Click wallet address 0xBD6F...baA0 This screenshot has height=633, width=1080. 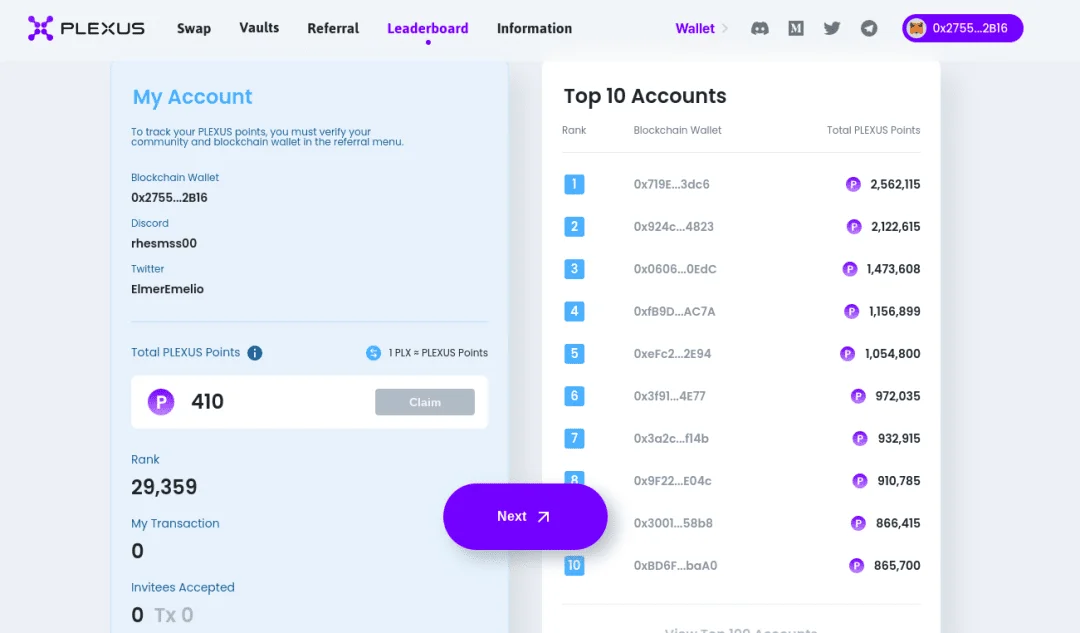[675, 565]
